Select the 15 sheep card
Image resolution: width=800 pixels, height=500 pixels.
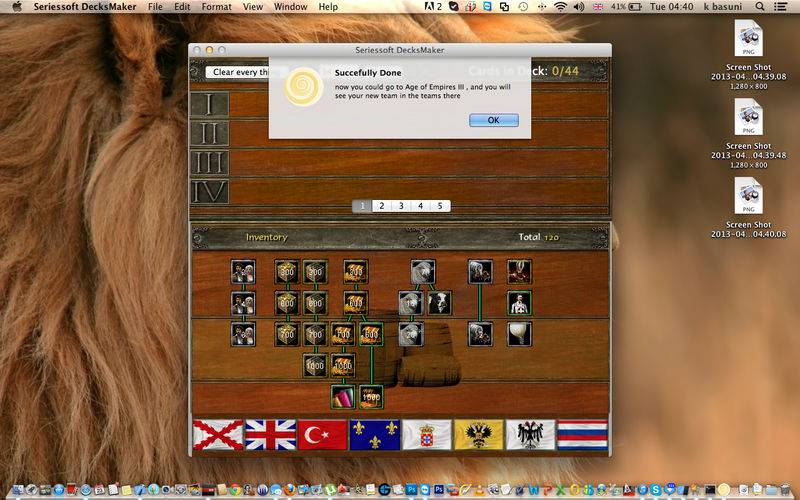411,304
